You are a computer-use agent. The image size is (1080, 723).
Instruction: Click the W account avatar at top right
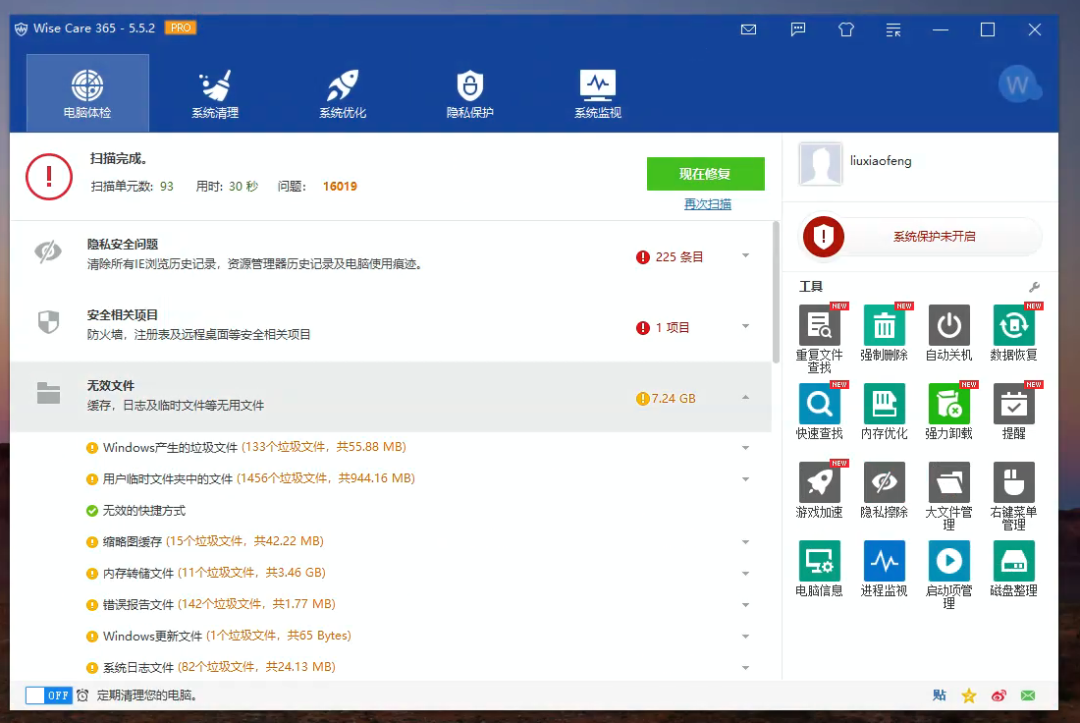1019,85
